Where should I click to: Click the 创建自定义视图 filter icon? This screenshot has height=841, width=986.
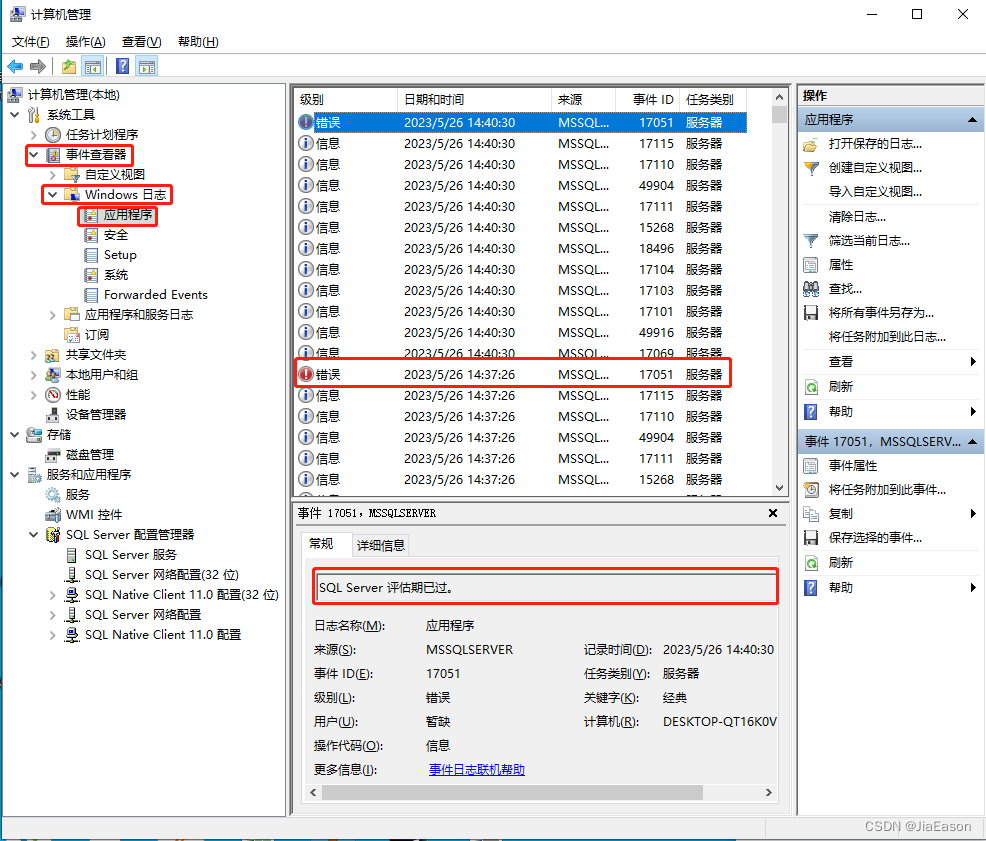point(811,168)
